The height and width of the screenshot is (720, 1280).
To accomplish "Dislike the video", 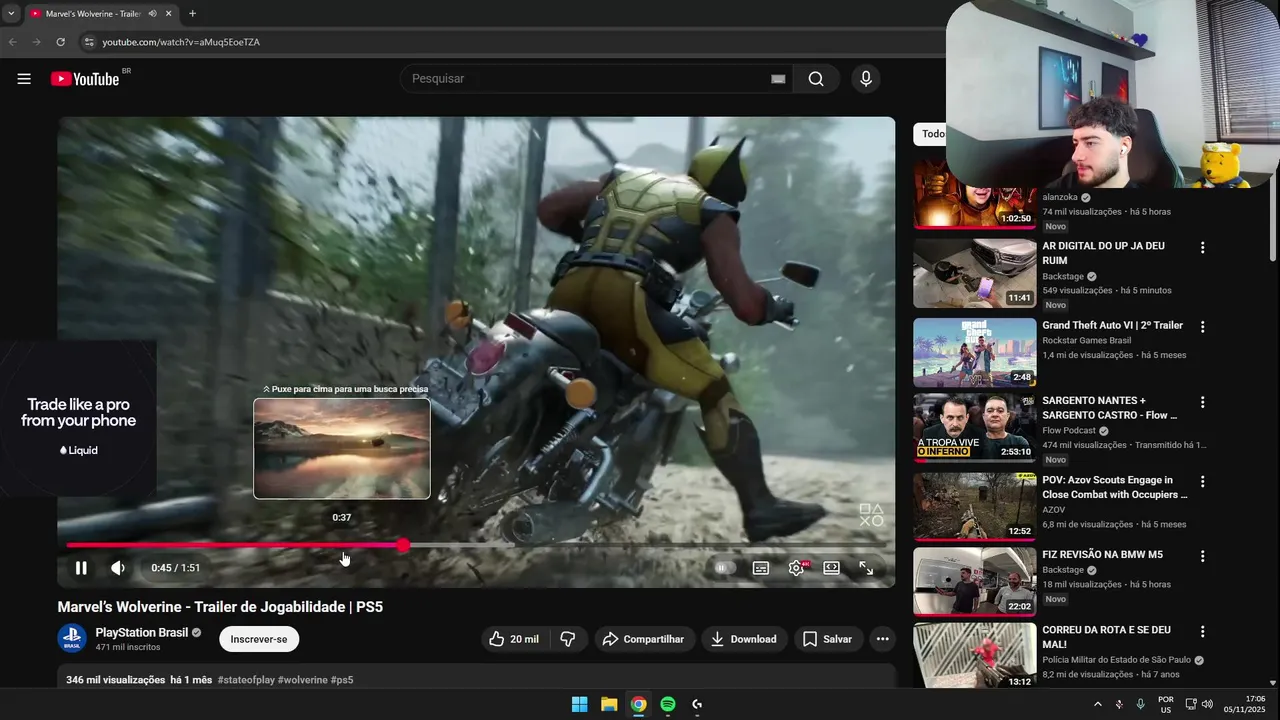I will click(568, 639).
